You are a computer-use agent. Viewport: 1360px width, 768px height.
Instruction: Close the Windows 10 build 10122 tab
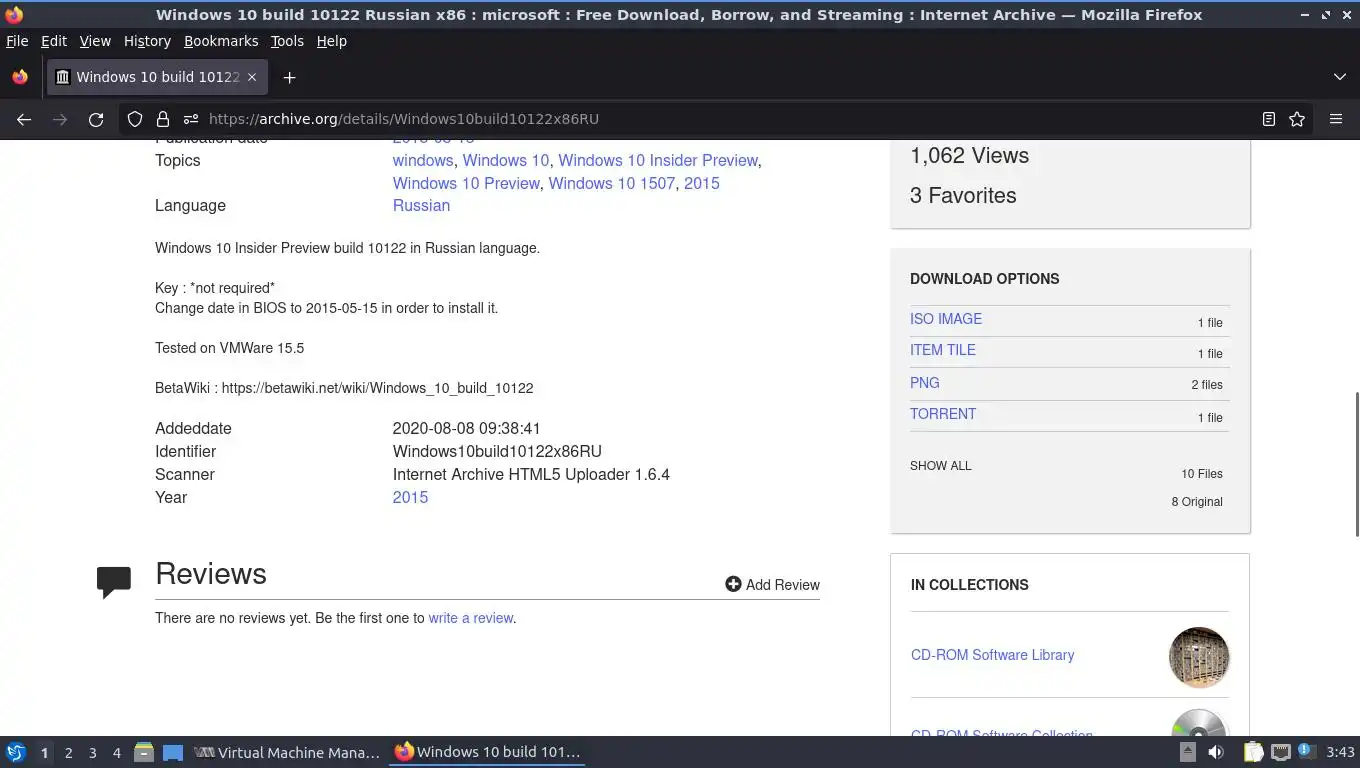pos(252,77)
